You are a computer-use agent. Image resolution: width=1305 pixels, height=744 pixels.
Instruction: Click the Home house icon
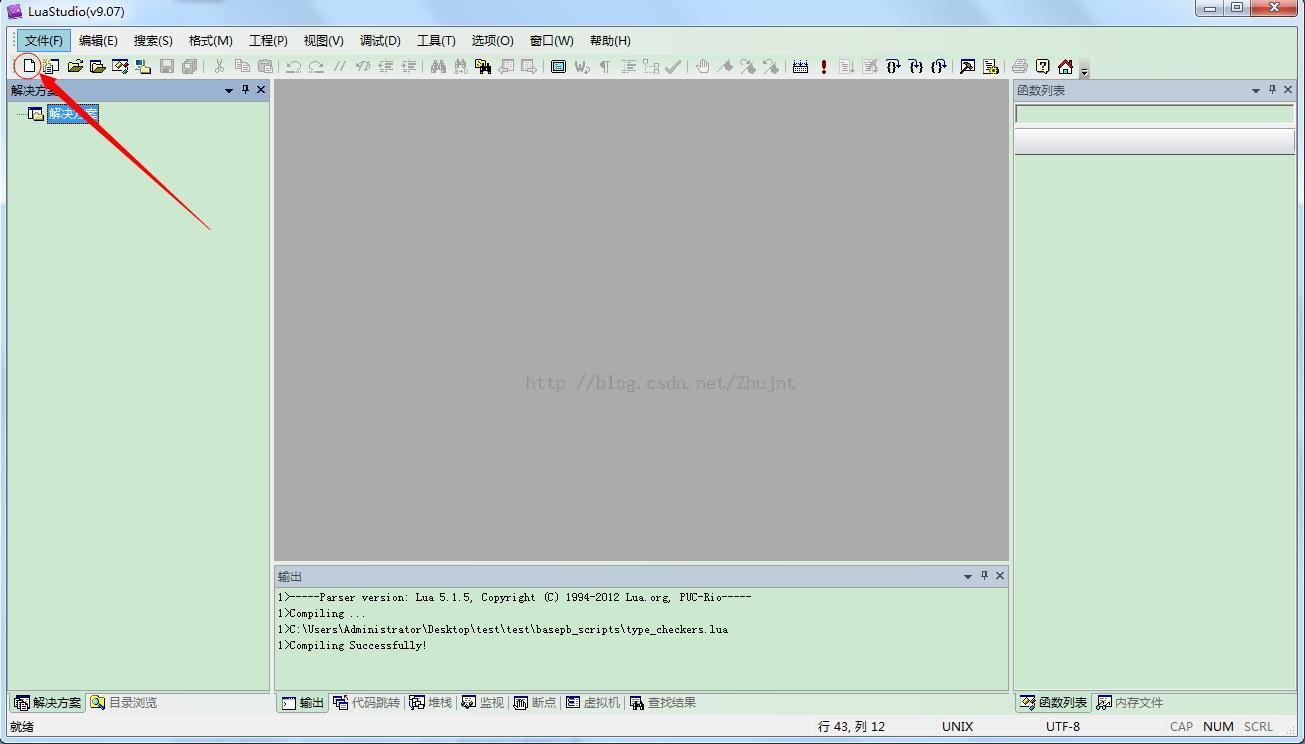pos(1065,66)
